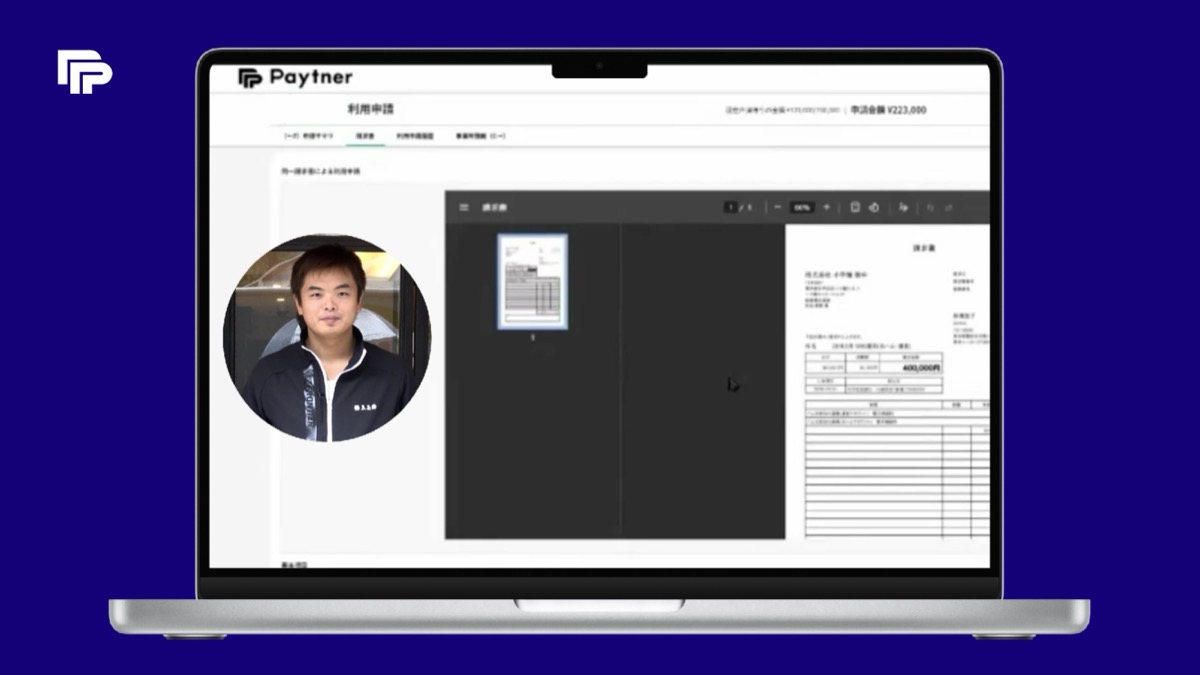This screenshot has height=675, width=1200.
Task: Click the 利用申請 page heading
Action: pyautogui.click(x=370, y=108)
